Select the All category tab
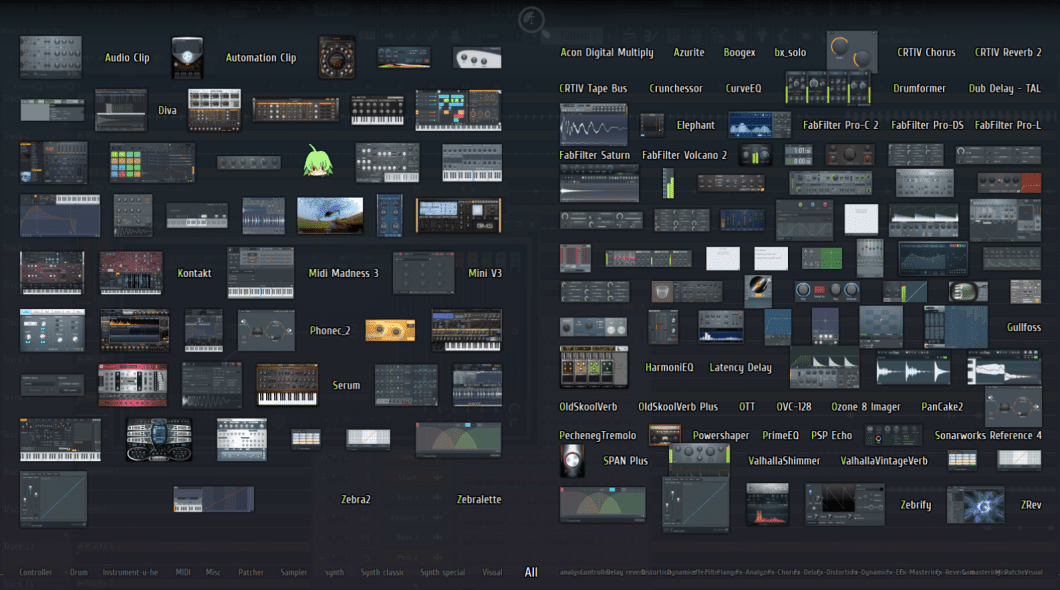 pos(531,572)
